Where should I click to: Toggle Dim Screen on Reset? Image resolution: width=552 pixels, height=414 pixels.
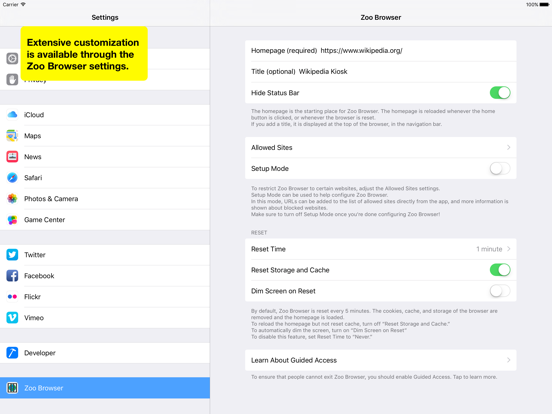point(500,291)
